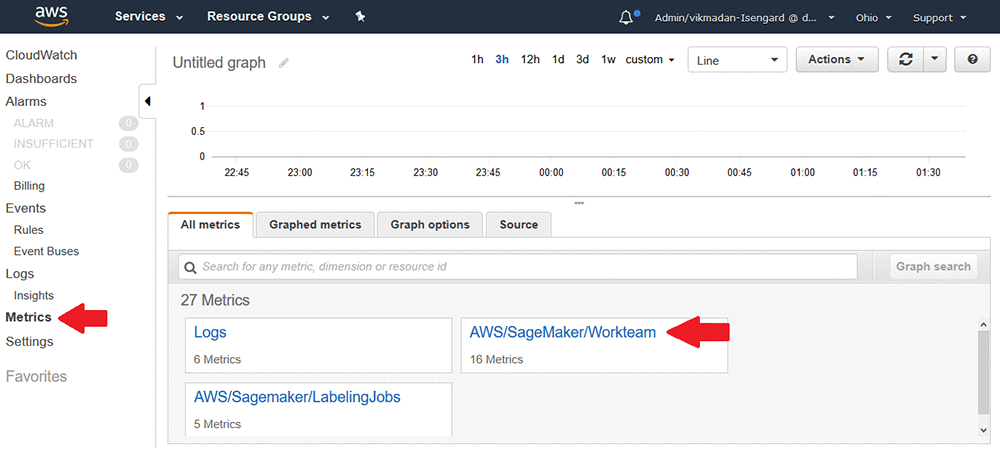Click the refresh graph icon button
Screen dimensions: 1000x454
point(905,59)
